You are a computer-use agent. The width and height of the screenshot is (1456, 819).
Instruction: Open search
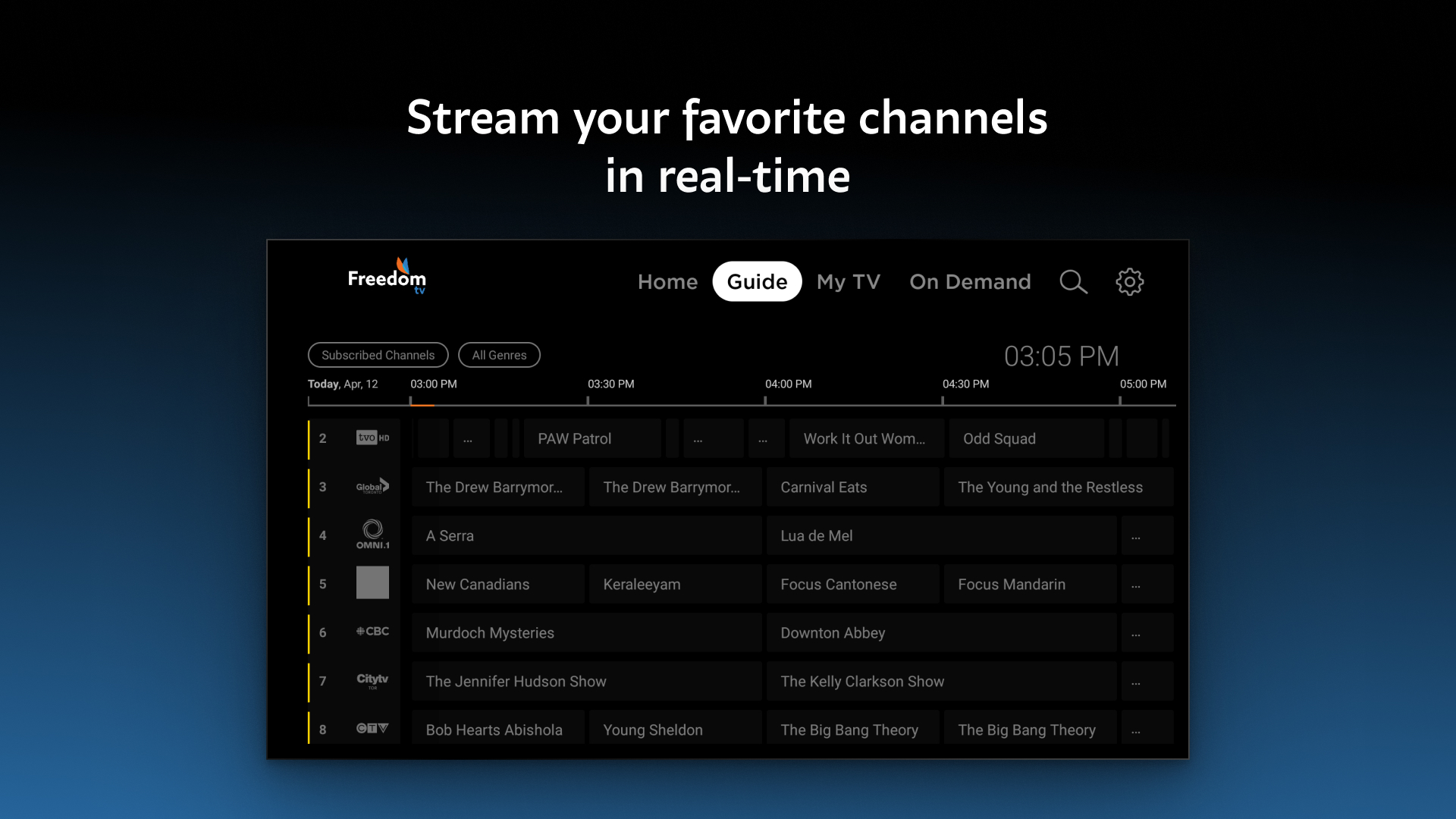(1074, 281)
